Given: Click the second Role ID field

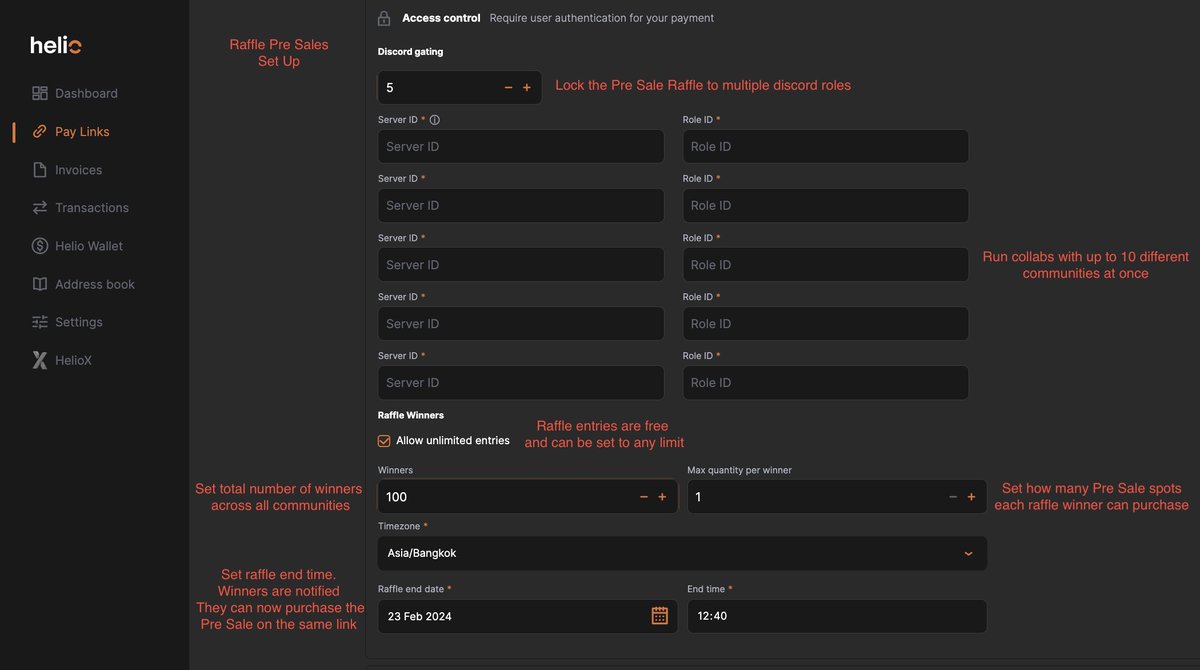Looking at the screenshot, I should [825, 205].
